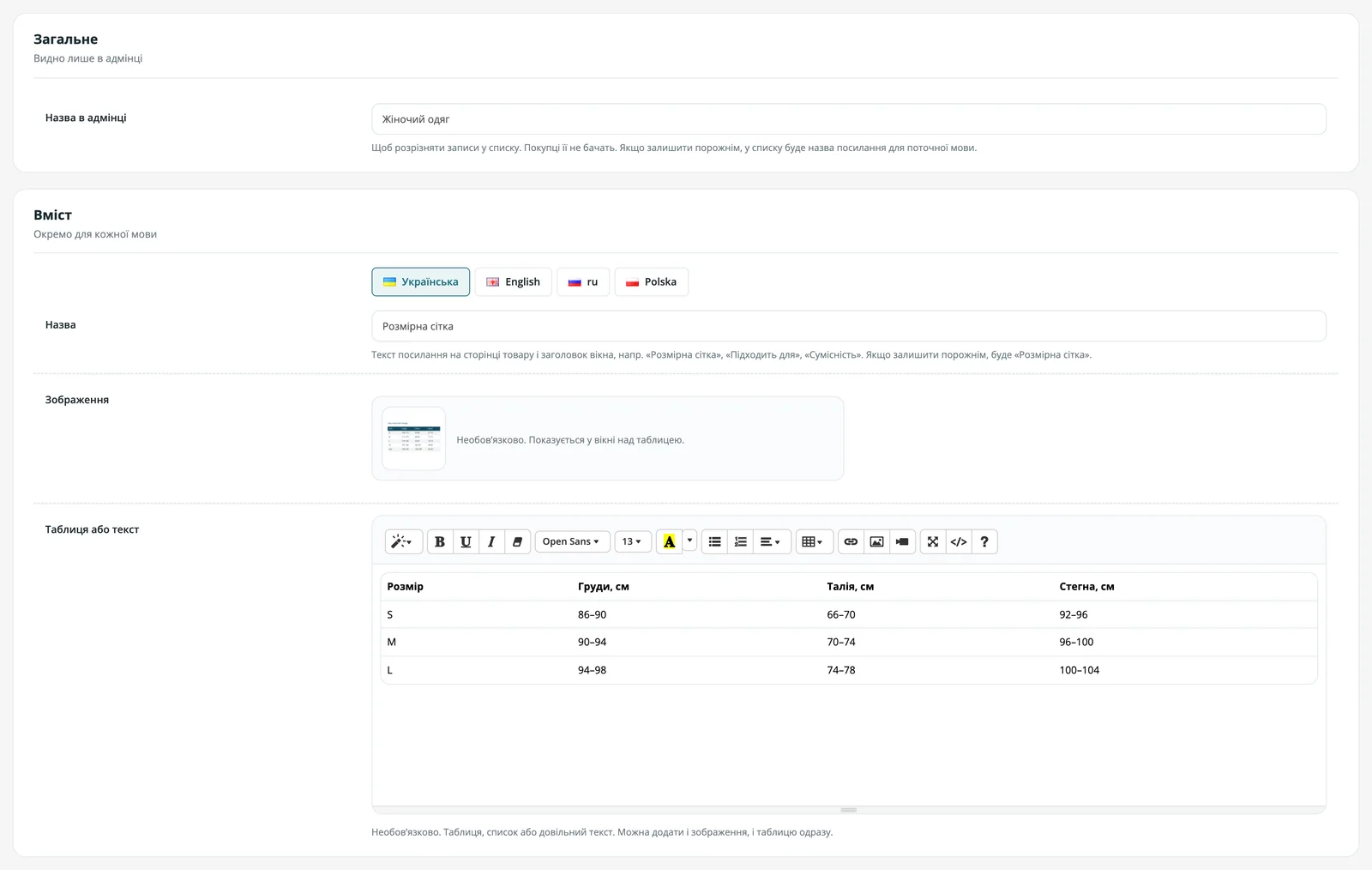Click the size chart image thumbnail
The height and width of the screenshot is (870, 1372).
413,438
